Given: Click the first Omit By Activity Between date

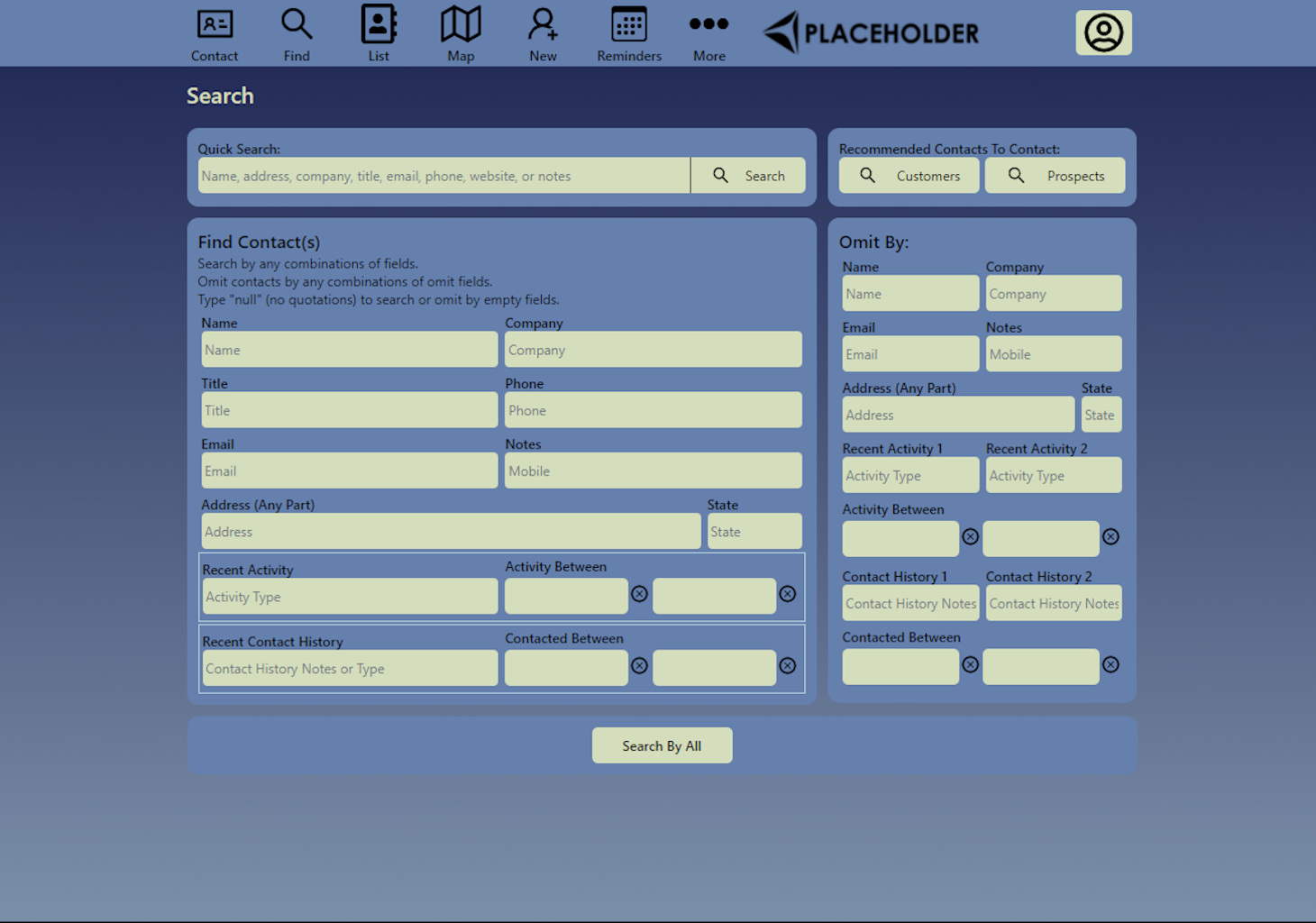Looking at the screenshot, I should pyautogui.click(x=900, y=538).
